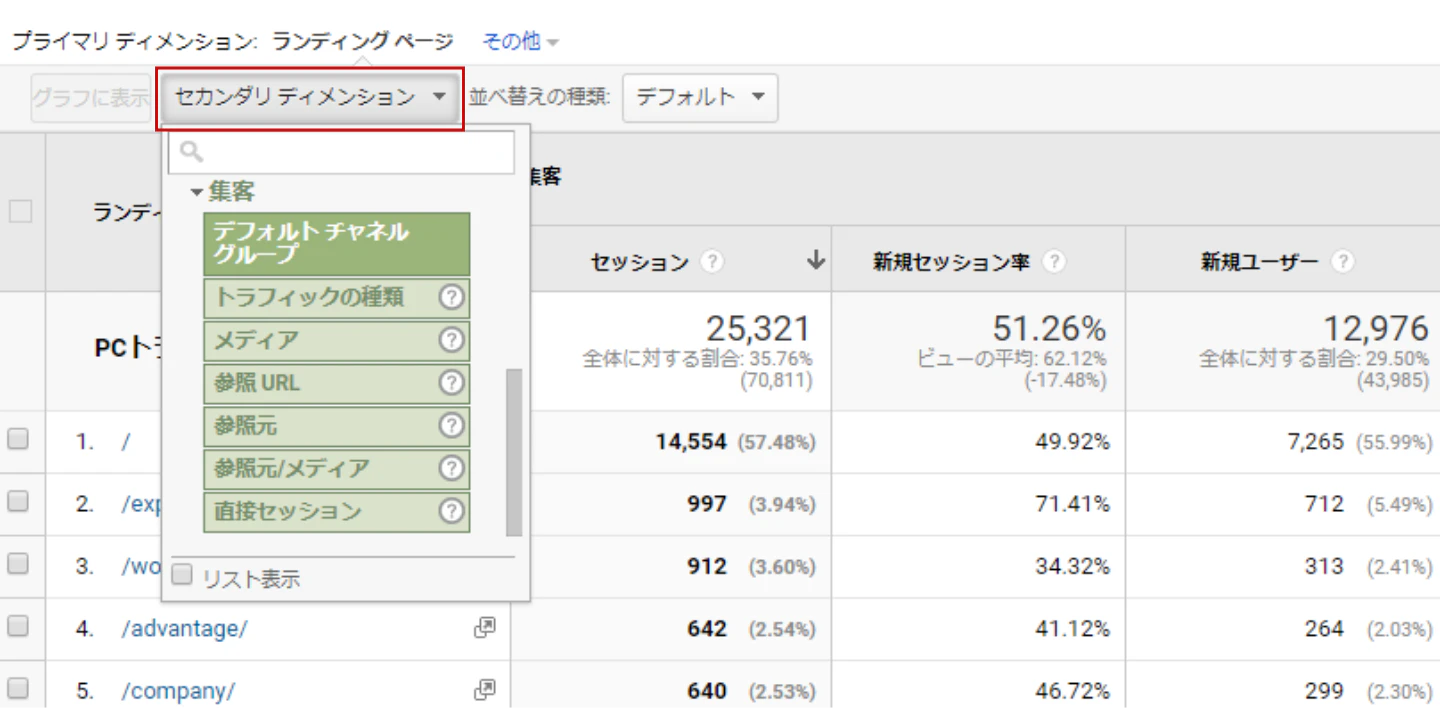Image resolution: width=1440 pixels, height=708 pixels.
Task: Select 参照 URL dimension
Action: click(337, 383)
